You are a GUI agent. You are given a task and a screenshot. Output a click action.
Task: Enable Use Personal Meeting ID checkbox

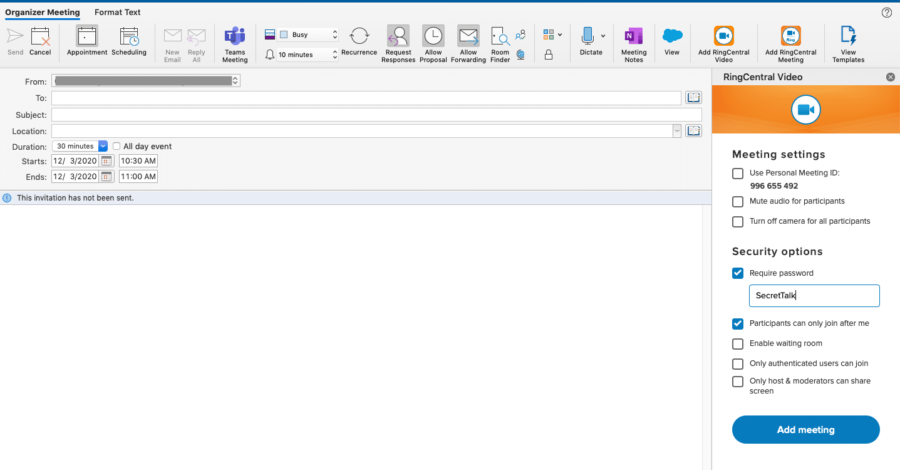pos(738,173)
